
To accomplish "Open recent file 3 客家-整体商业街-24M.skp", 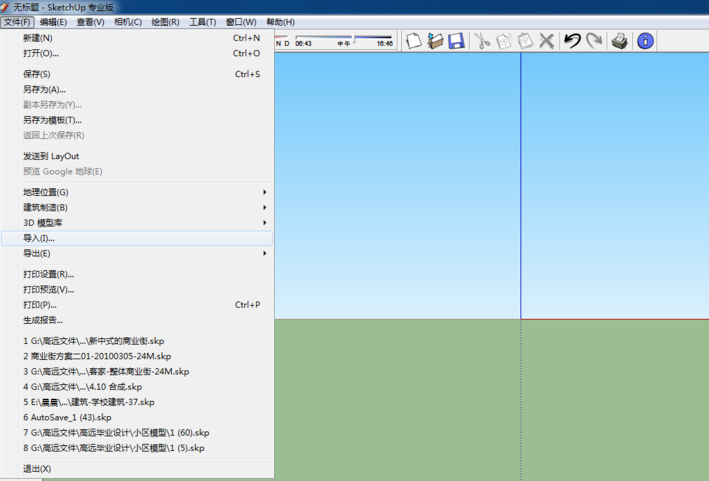I will point(137,372).
